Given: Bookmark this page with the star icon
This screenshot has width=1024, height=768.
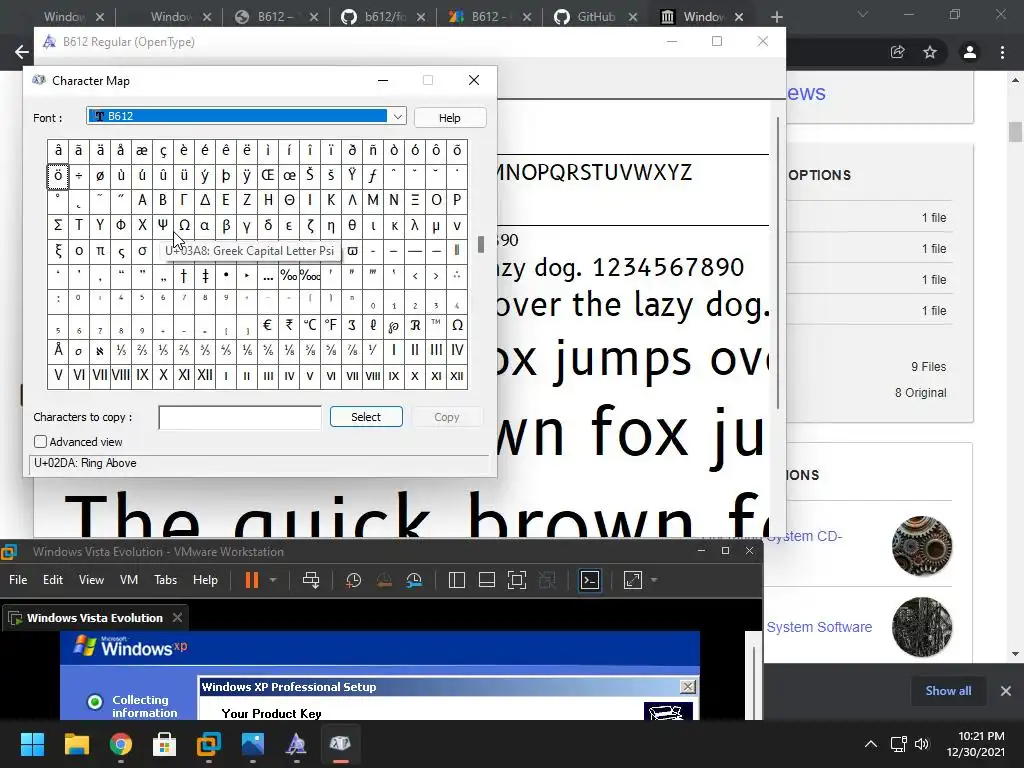Looking at the screenshot, I should click(x=930, y=52).
